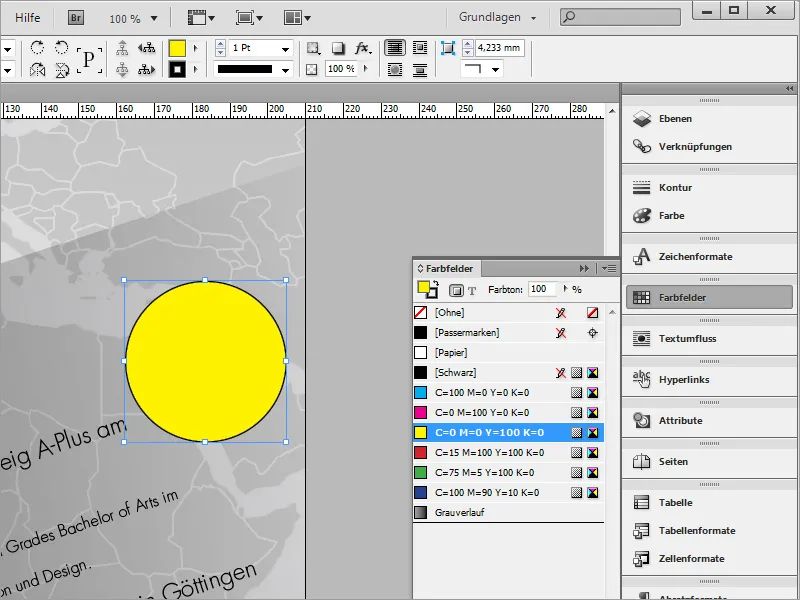The width and height of the screenshot is (800, 600).
Task: Rotate selection 90° counterclockwise
Action: tap(62, 47)
